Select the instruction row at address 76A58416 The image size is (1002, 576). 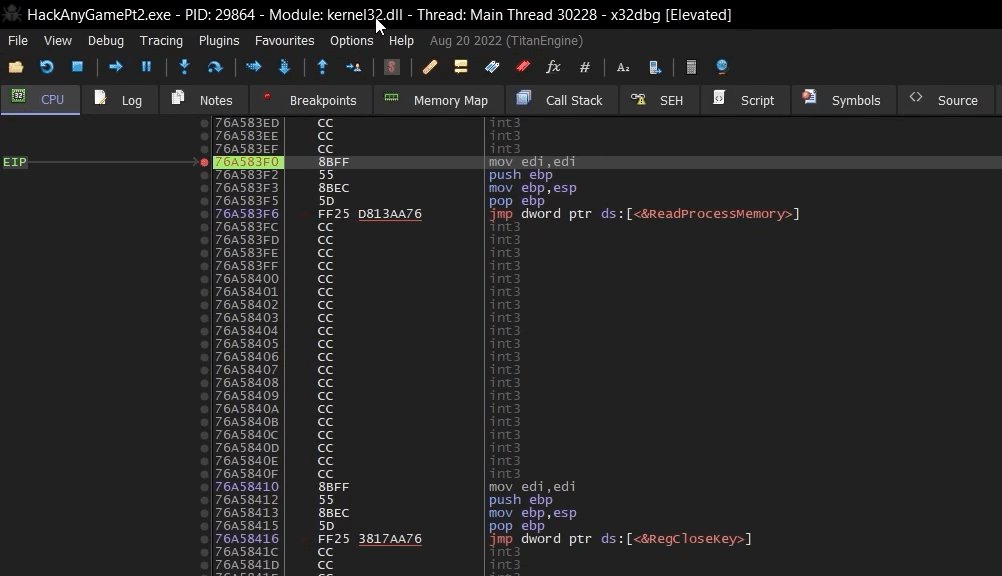[x=450, y=539]
